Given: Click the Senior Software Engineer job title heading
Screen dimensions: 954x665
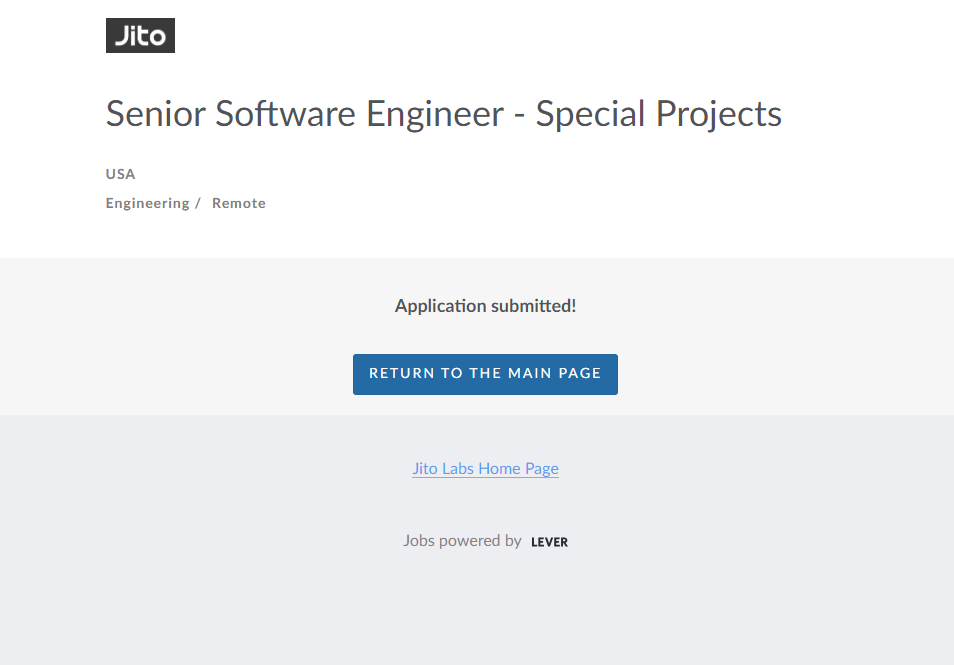Looking at the screenshot, I should click(x=443, y=114).
